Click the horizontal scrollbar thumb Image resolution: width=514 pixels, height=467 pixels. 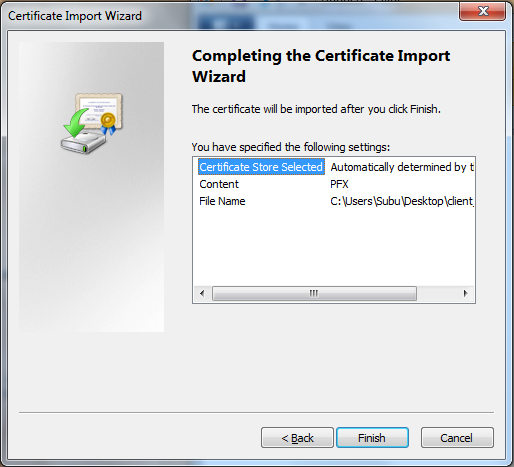(314, 293)
